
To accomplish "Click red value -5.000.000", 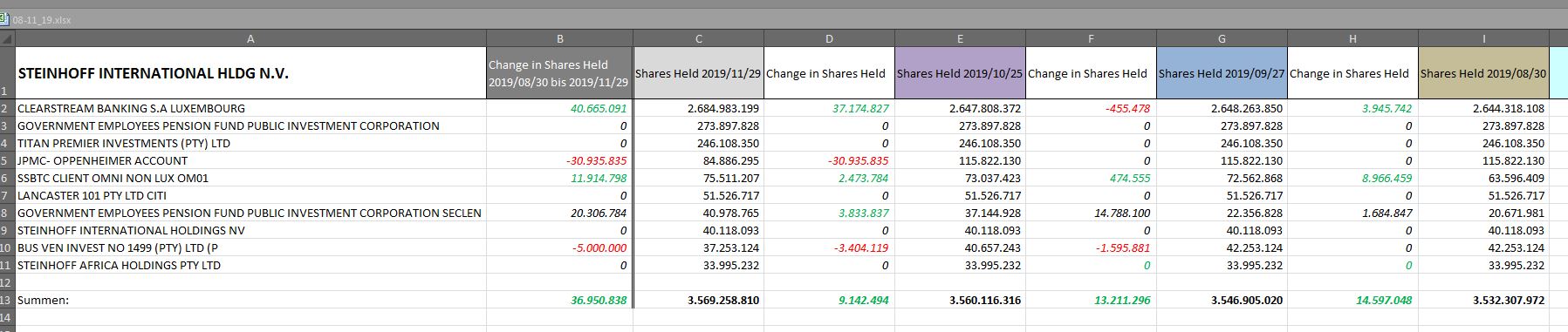I will click(599, 247).
